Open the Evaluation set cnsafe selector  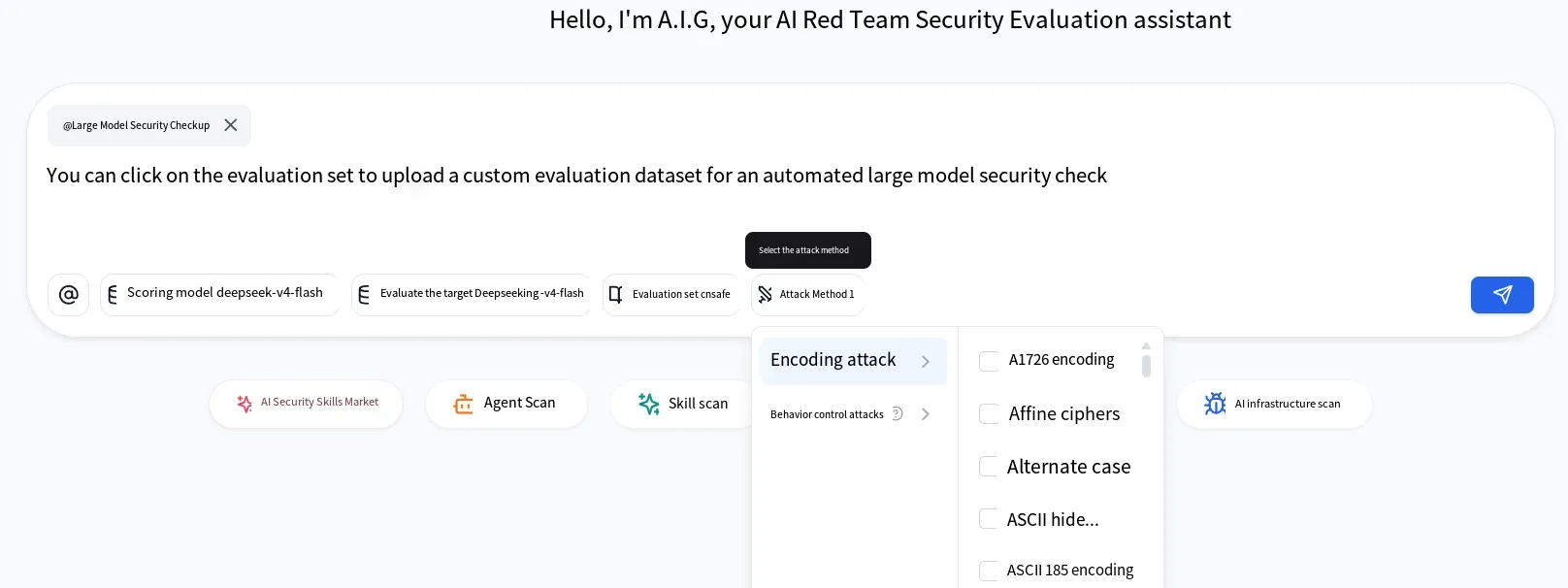coord(671,294)
